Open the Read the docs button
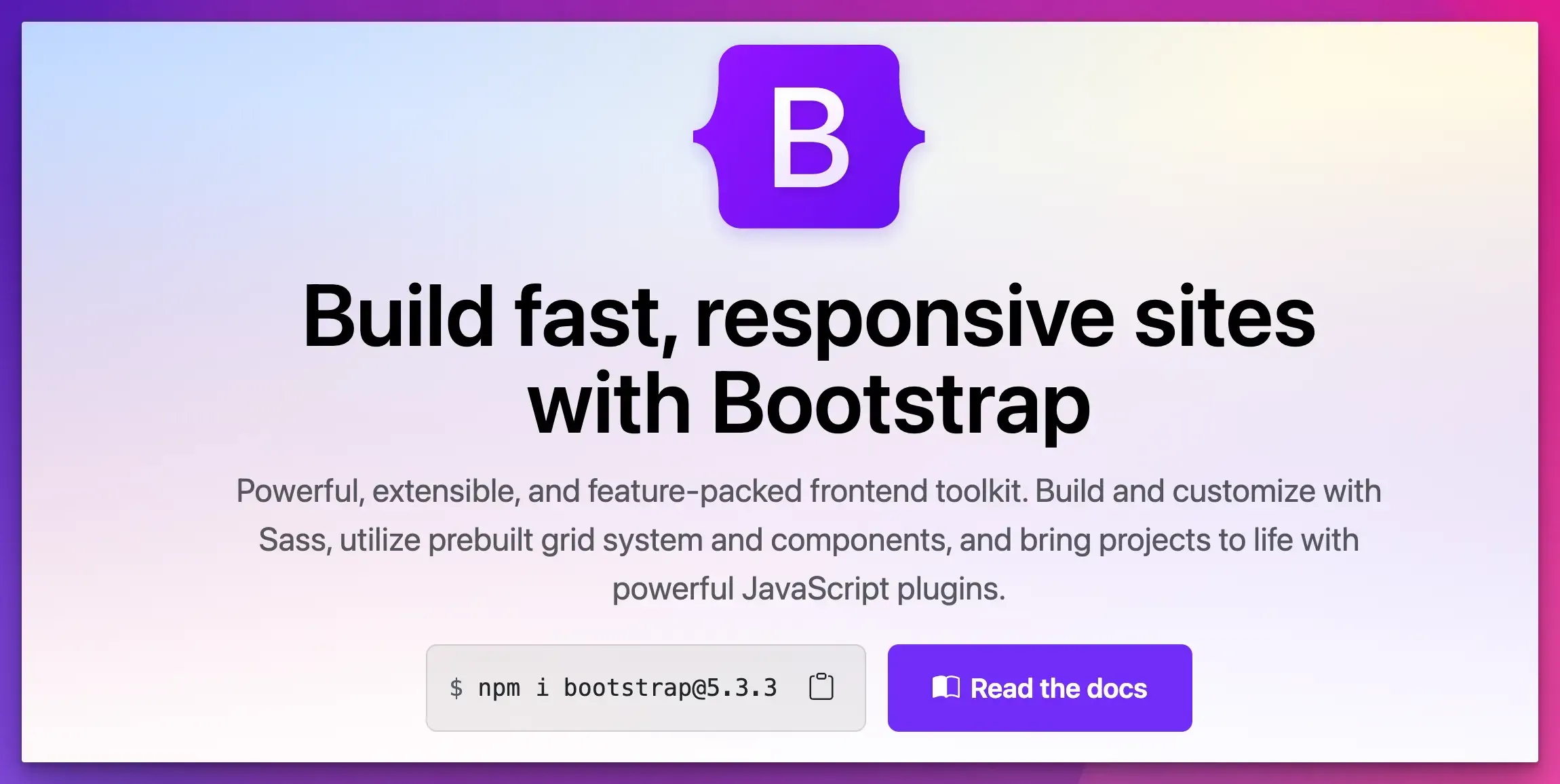The height and width of the screenshot is (784, 1560). pos(1039,688)
